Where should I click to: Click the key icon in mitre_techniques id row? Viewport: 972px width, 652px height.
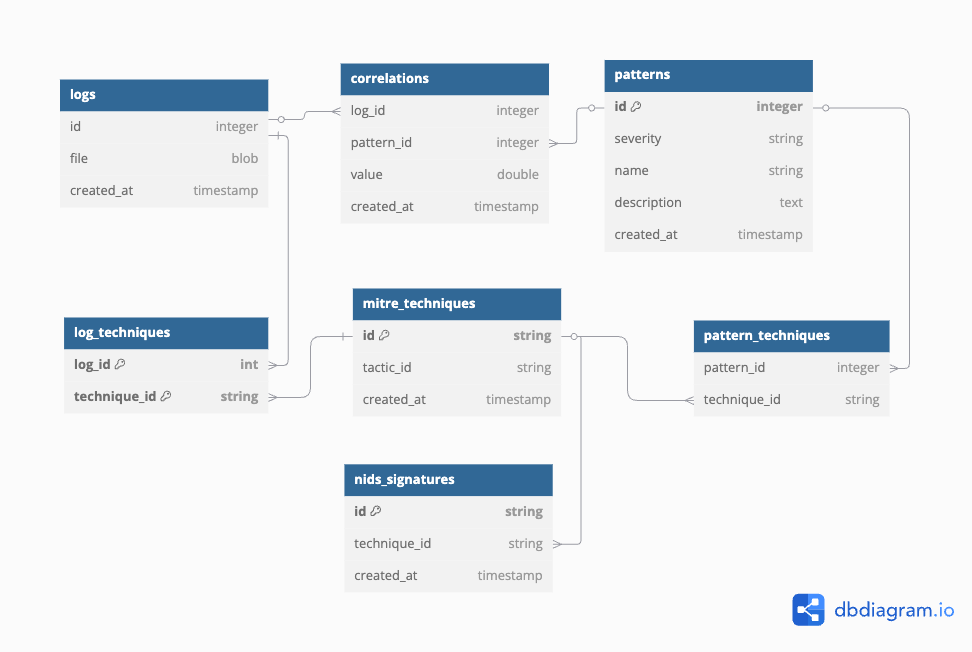(x=384, y=336)
